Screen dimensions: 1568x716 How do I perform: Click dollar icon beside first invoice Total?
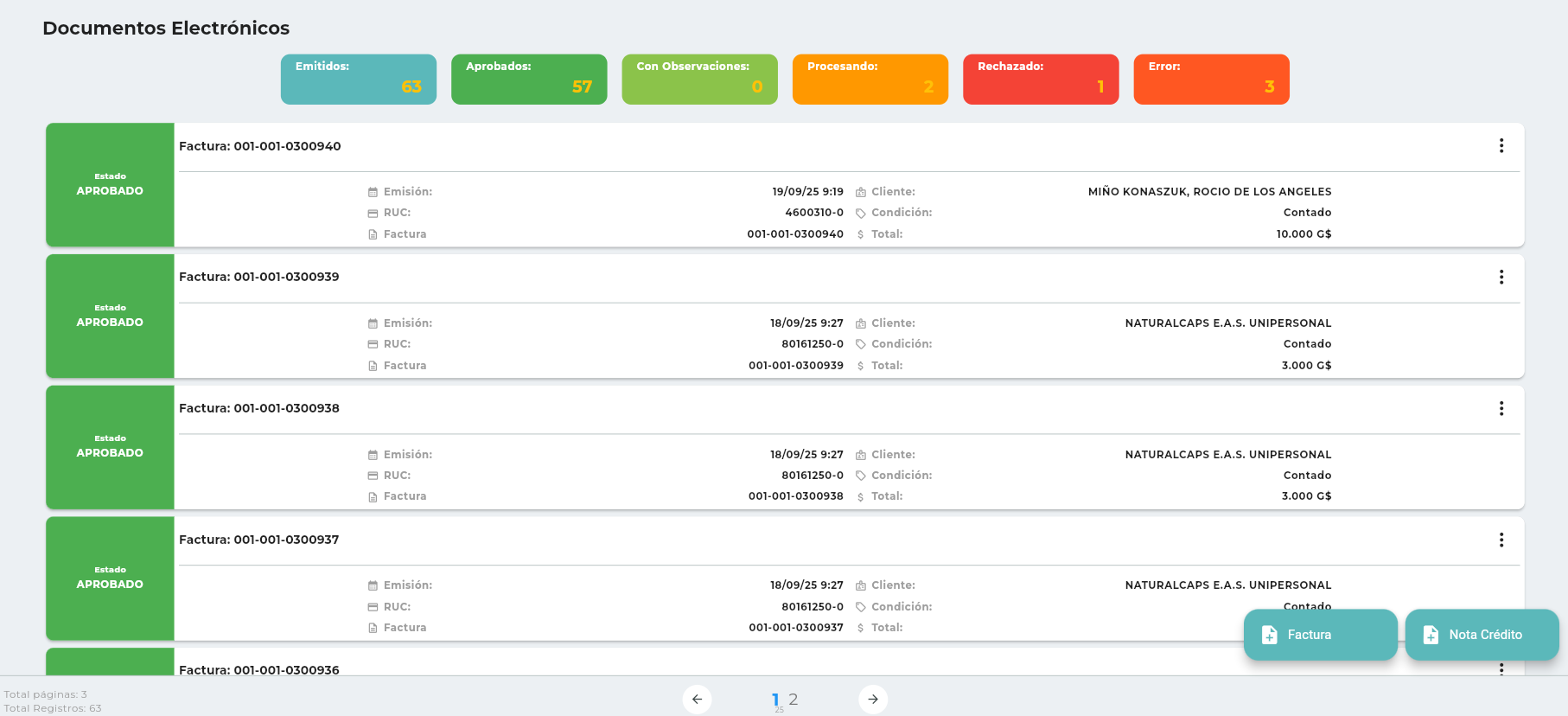(x=860, y=234)
